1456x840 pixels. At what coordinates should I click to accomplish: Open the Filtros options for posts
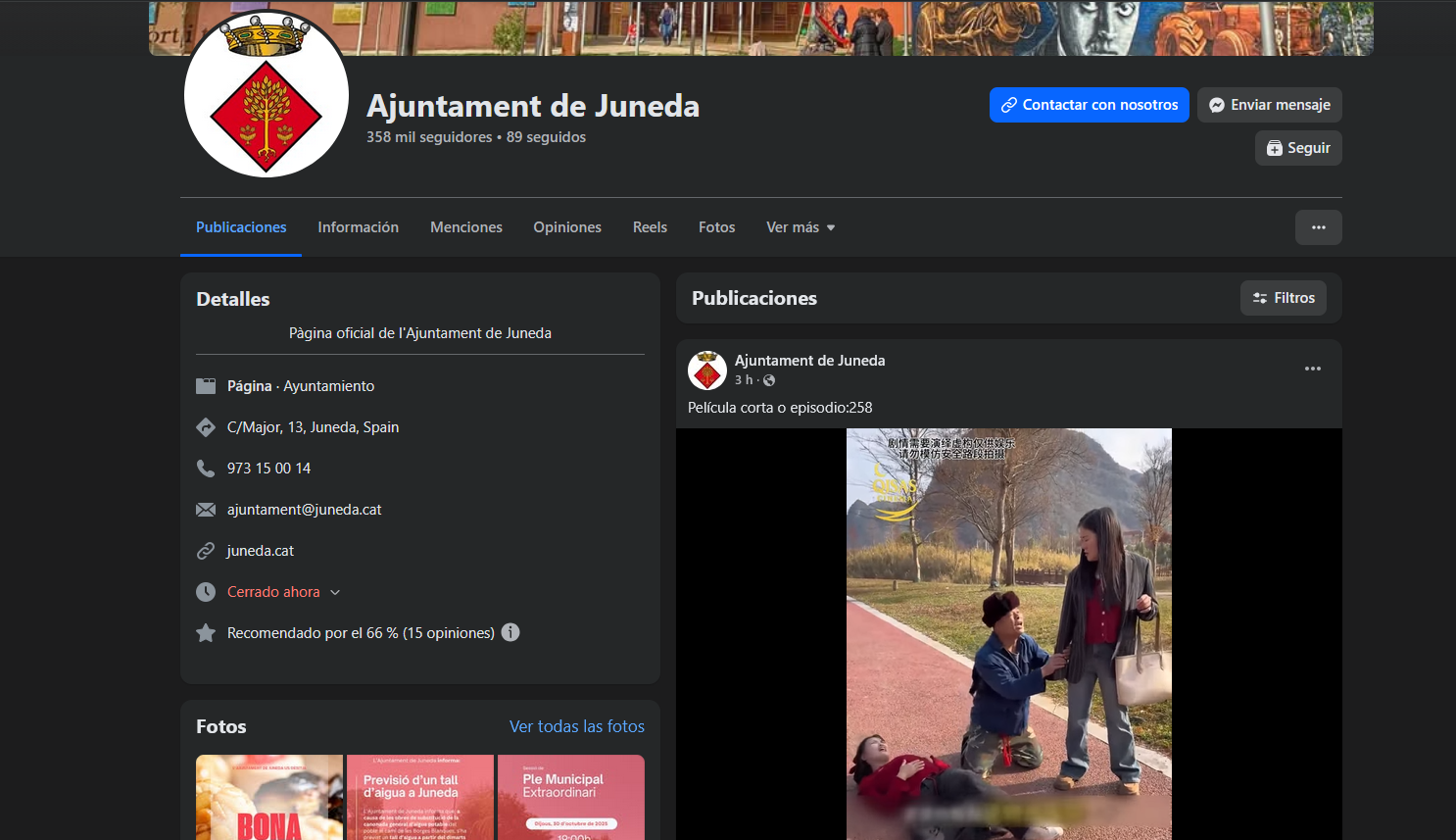[x=1283, y=298]
